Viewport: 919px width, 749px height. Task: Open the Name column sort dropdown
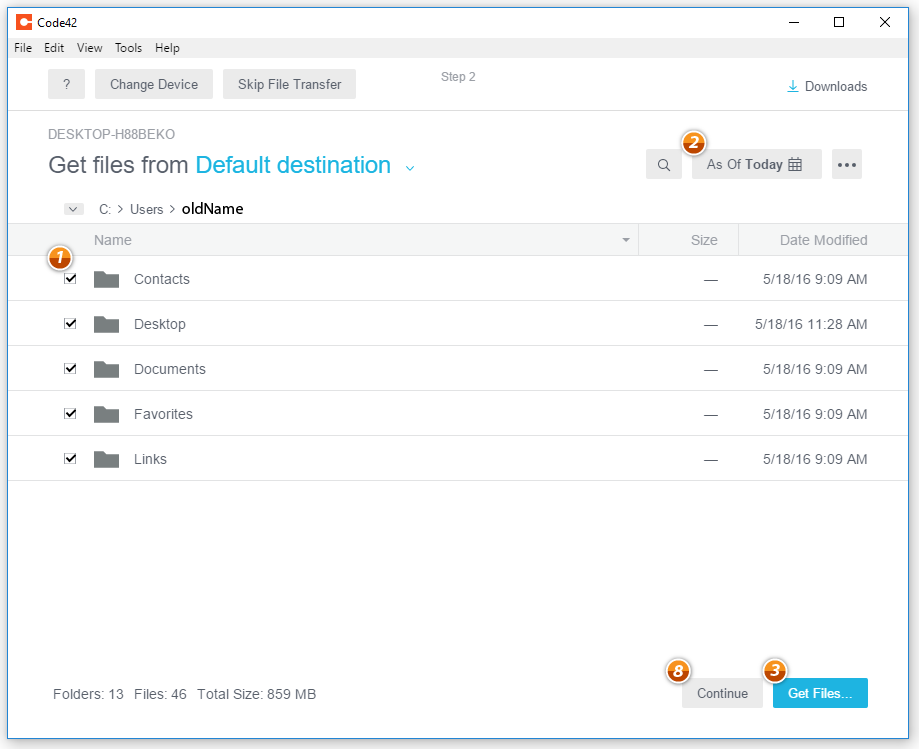click(x=625, y=240)
